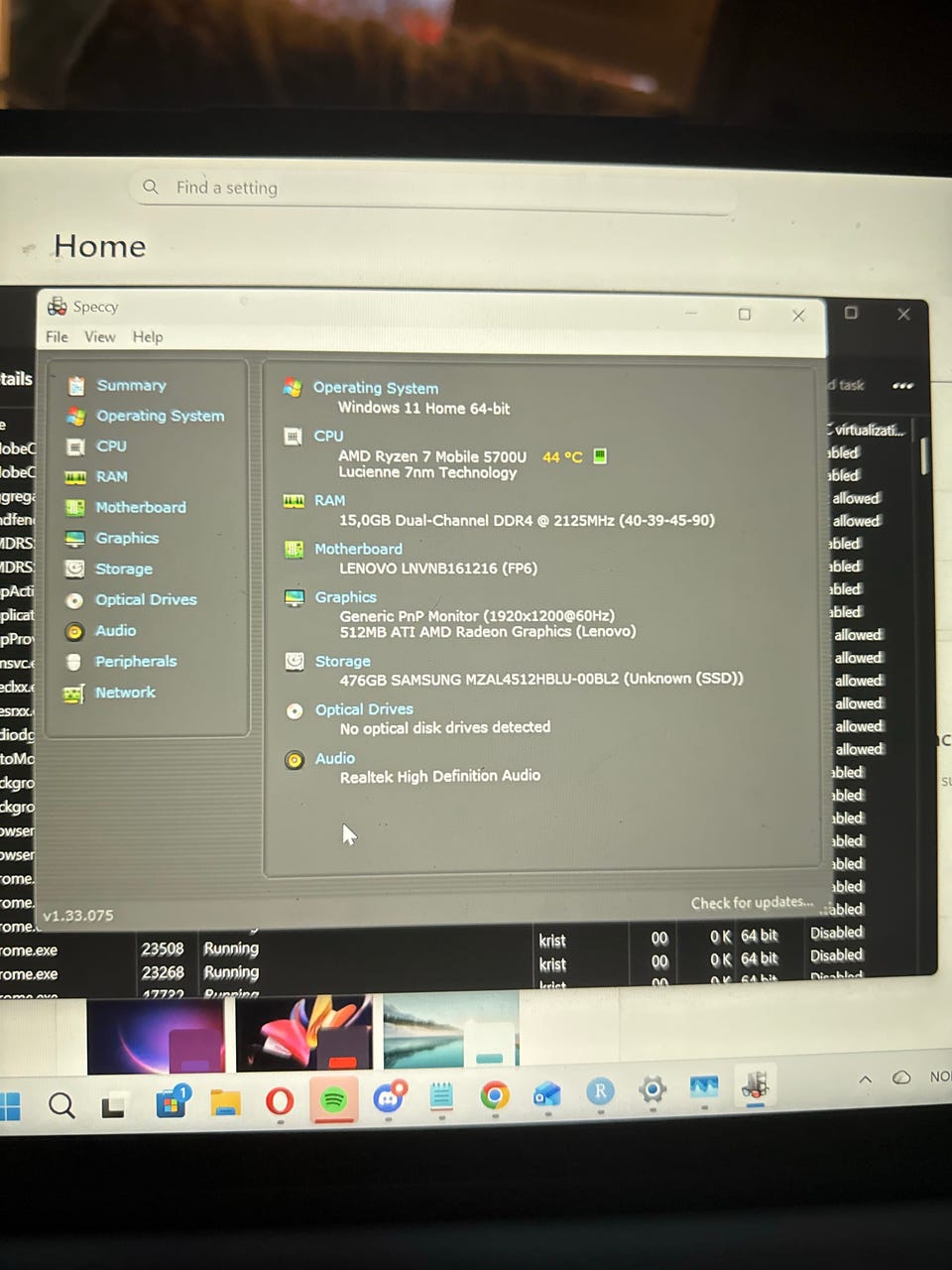
Task: Click the Speccy version v1.33.075 label
Action: click(78, 915)
